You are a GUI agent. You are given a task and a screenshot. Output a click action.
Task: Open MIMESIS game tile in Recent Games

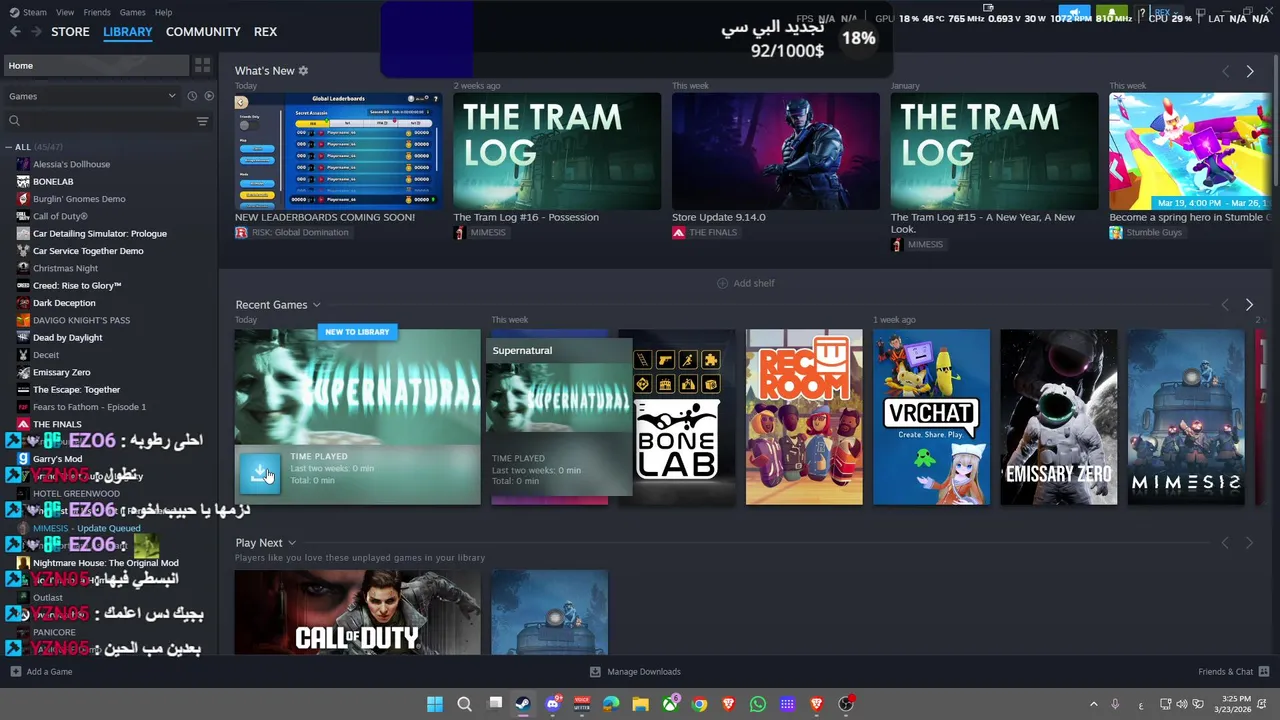click(1186, 417)
